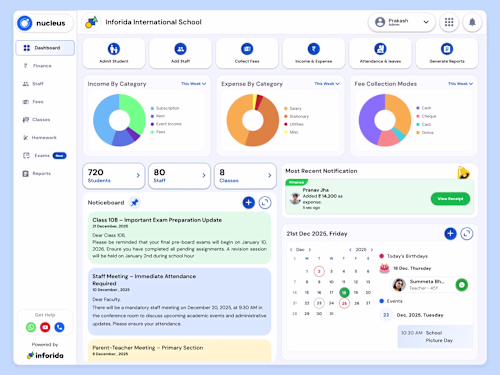Expand the calendar panel
This screenshot has width=500, height=375.
pos(467,234)
